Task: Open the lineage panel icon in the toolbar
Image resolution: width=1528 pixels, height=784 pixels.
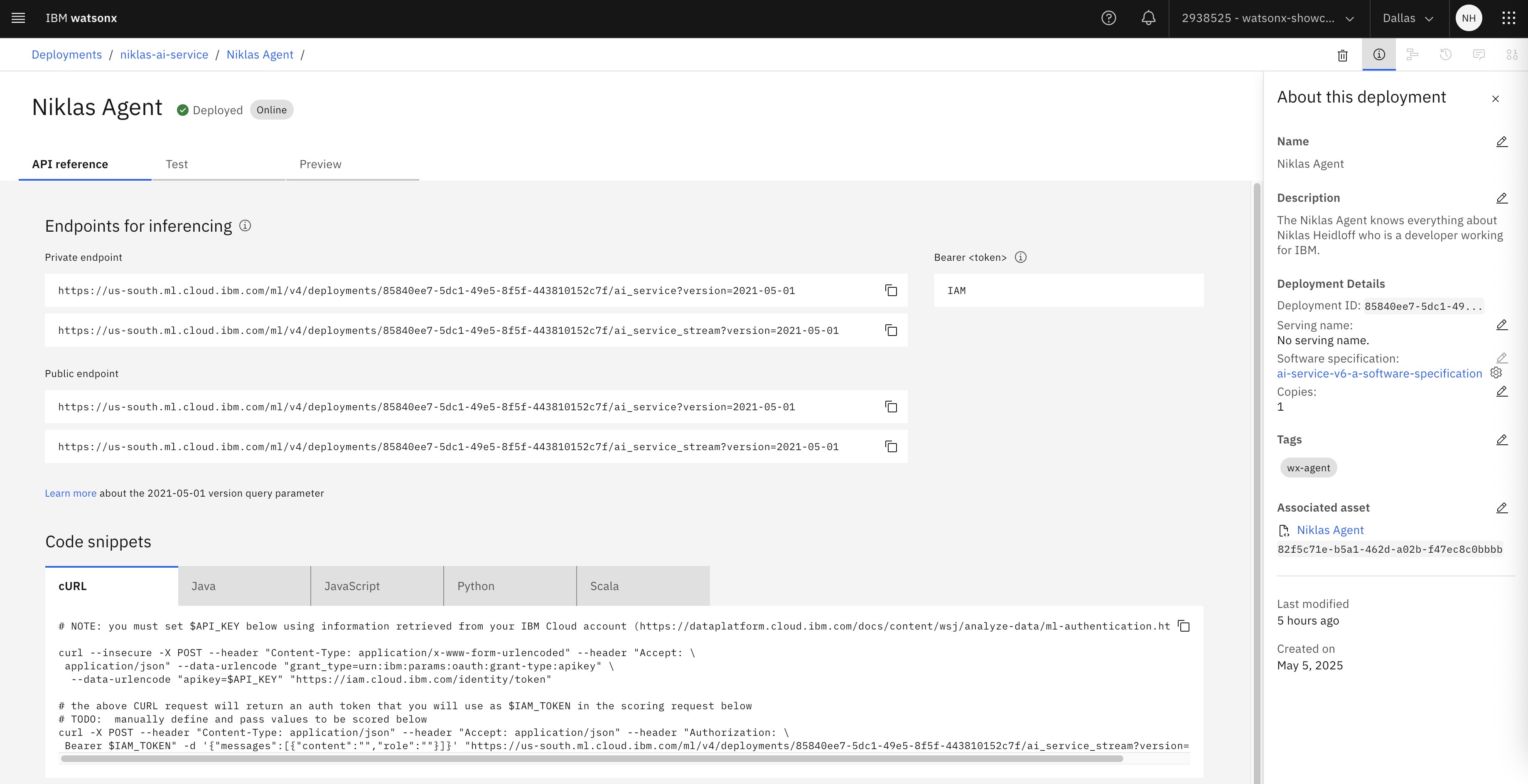Action: 1412,54
